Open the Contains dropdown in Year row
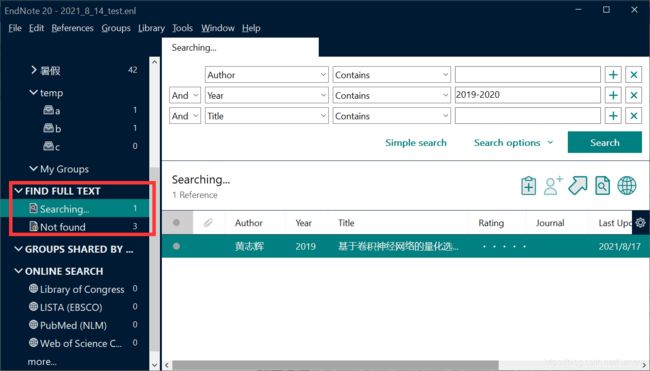650x371 pixels. point(391,95)
